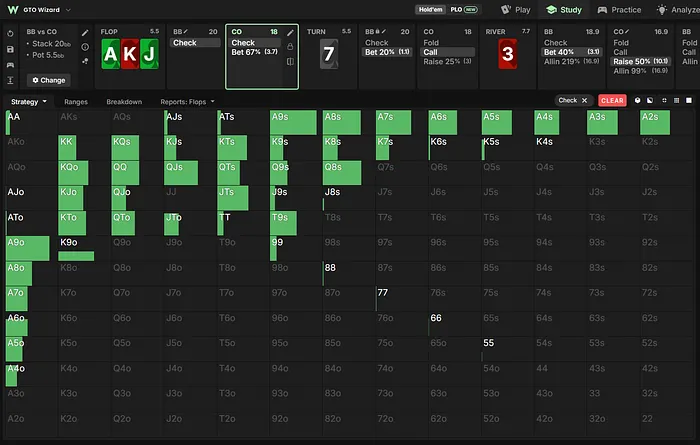Select the 66 hand cell

point(454,324)
